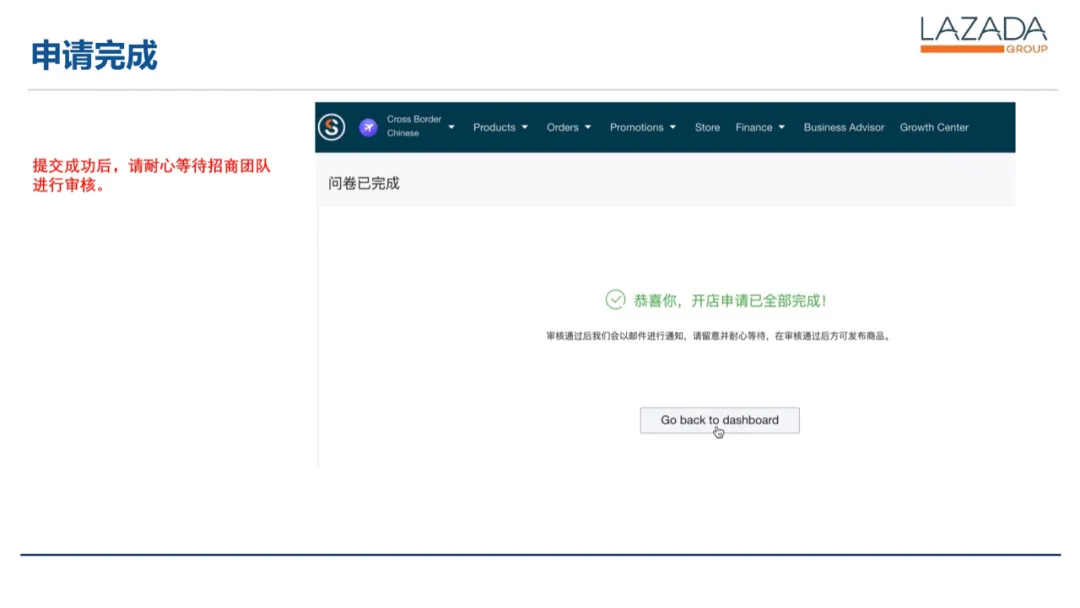Open the Store section in navbar
The height and width of the screenshot is (608, 1080).
707,127
